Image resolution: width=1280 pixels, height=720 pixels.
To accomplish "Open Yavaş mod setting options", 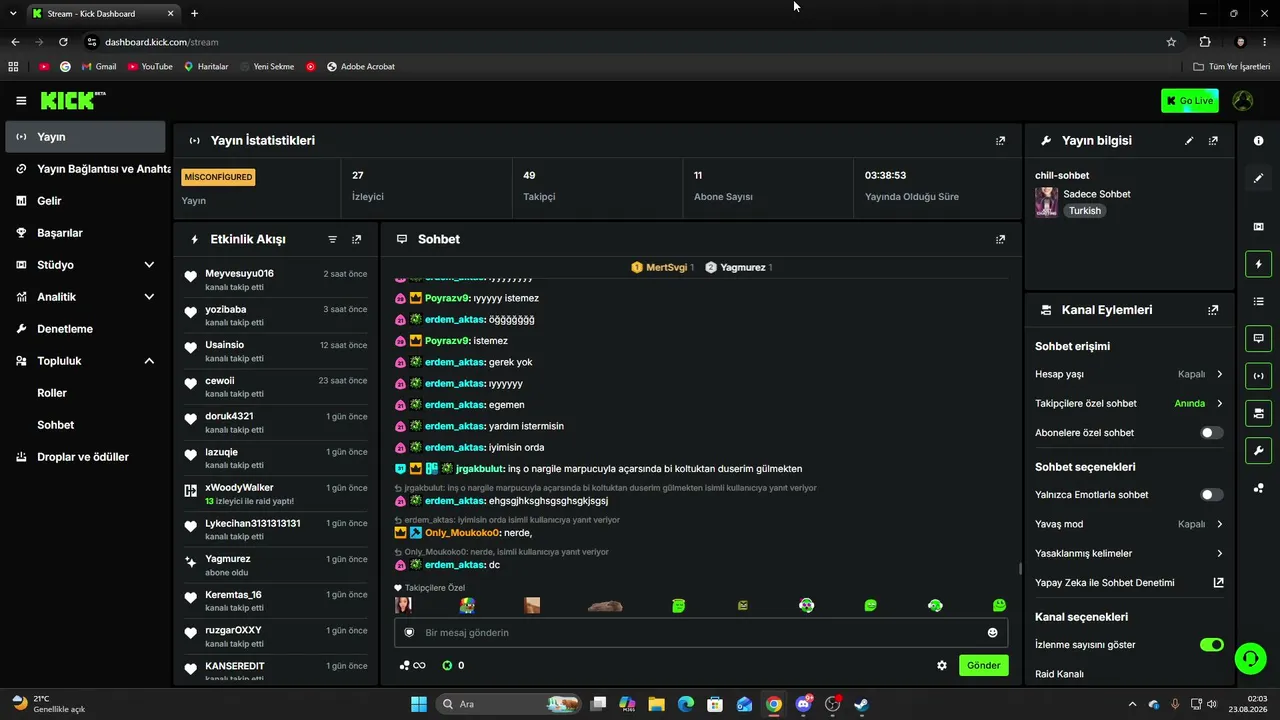I will pyautogui.click(x=1129, y=524).
